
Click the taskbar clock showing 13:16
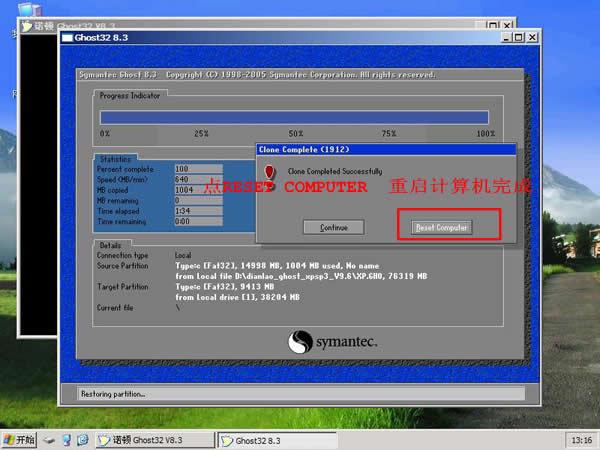[578, 439]
